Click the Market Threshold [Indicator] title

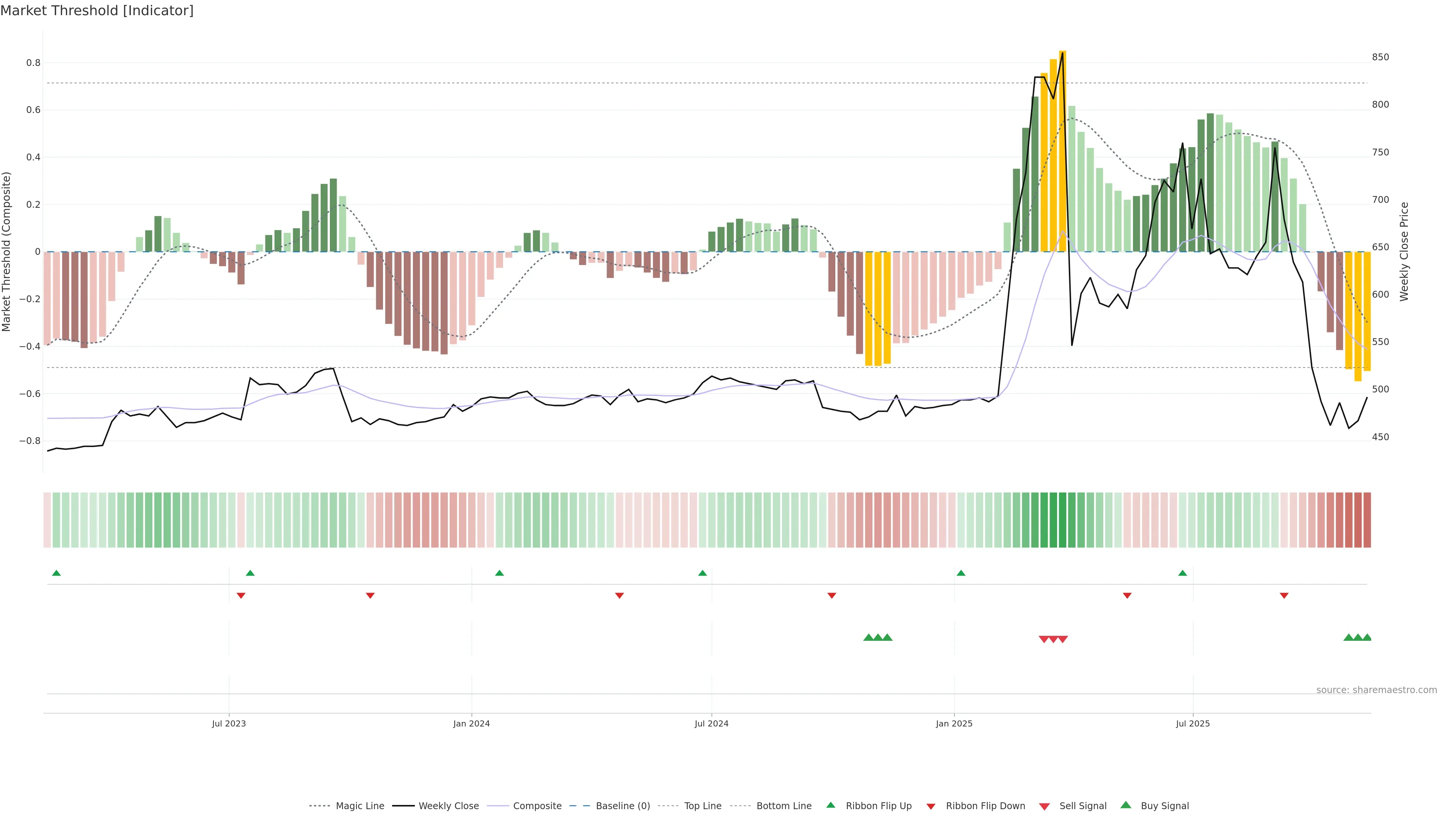(97, 11)
